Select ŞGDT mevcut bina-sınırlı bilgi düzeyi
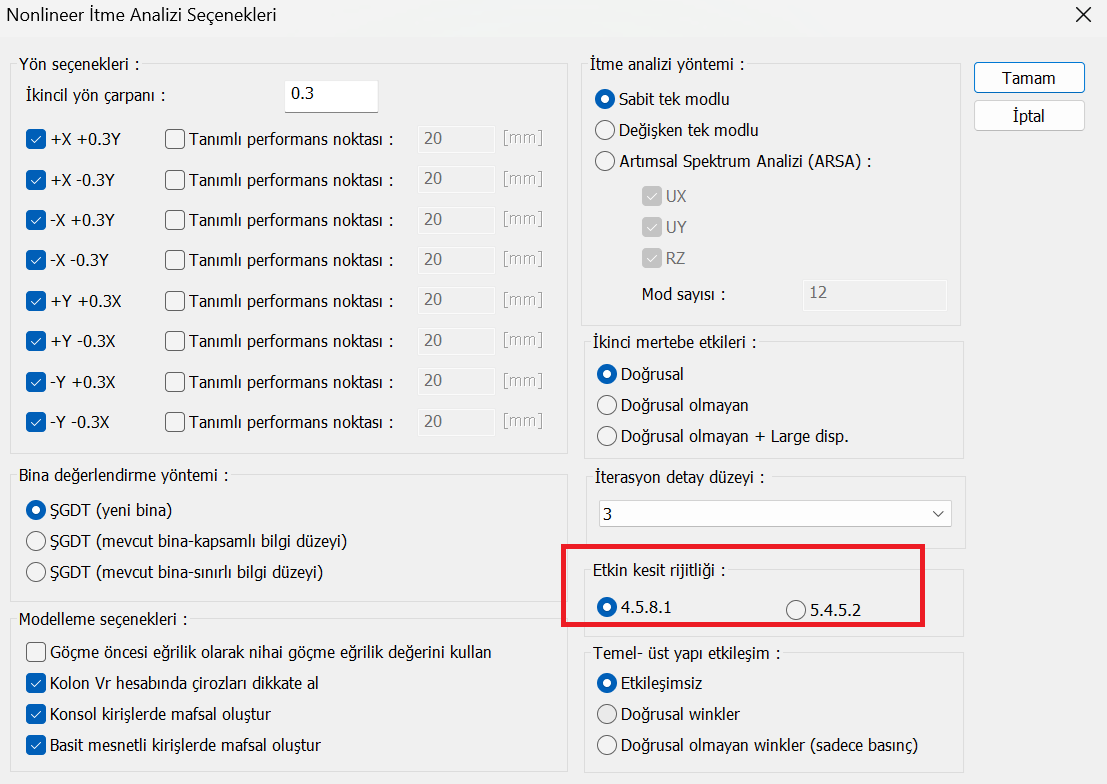 coord(35,572)
